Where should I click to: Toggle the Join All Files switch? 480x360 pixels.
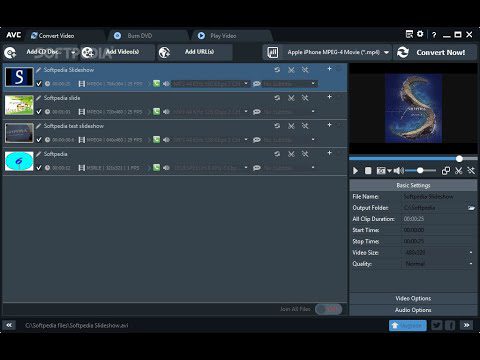(329, 309)
